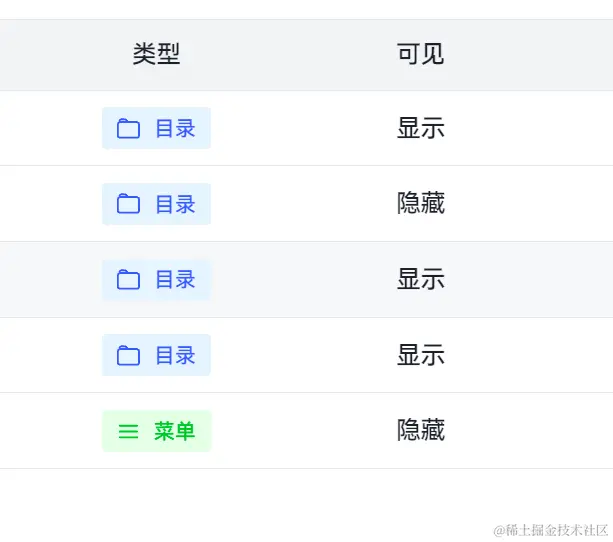613x542 pixels.
Task: Click 显示 status in the highlighted third row
Action: 421,279
